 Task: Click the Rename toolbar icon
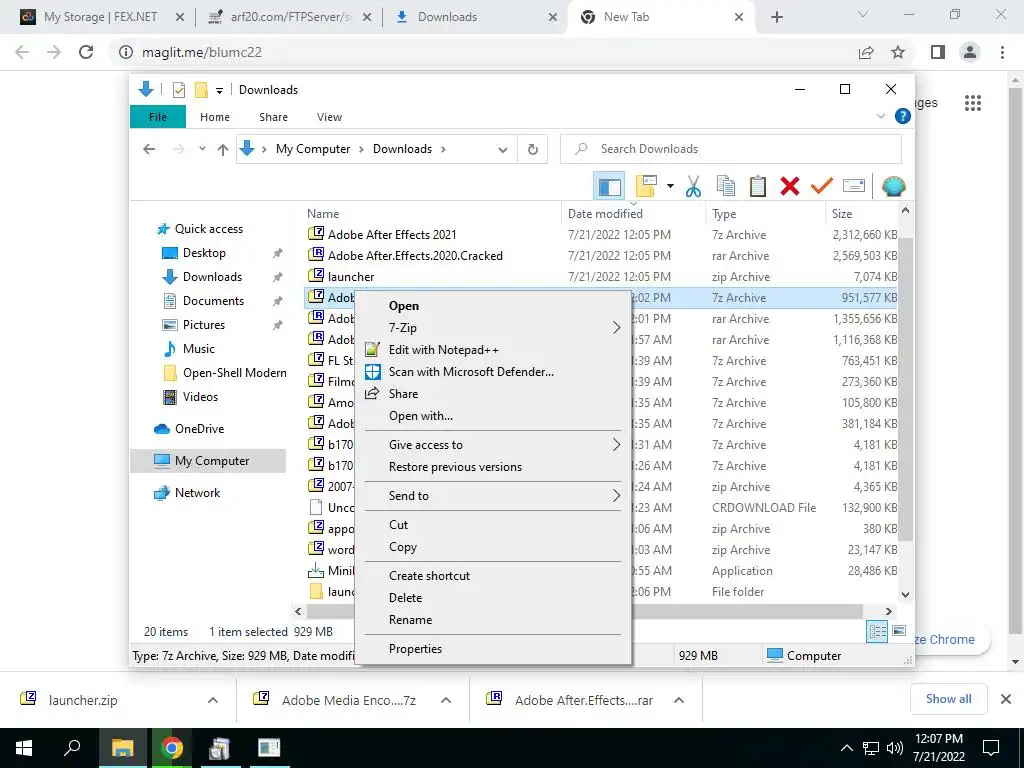(x=854, y=186)
